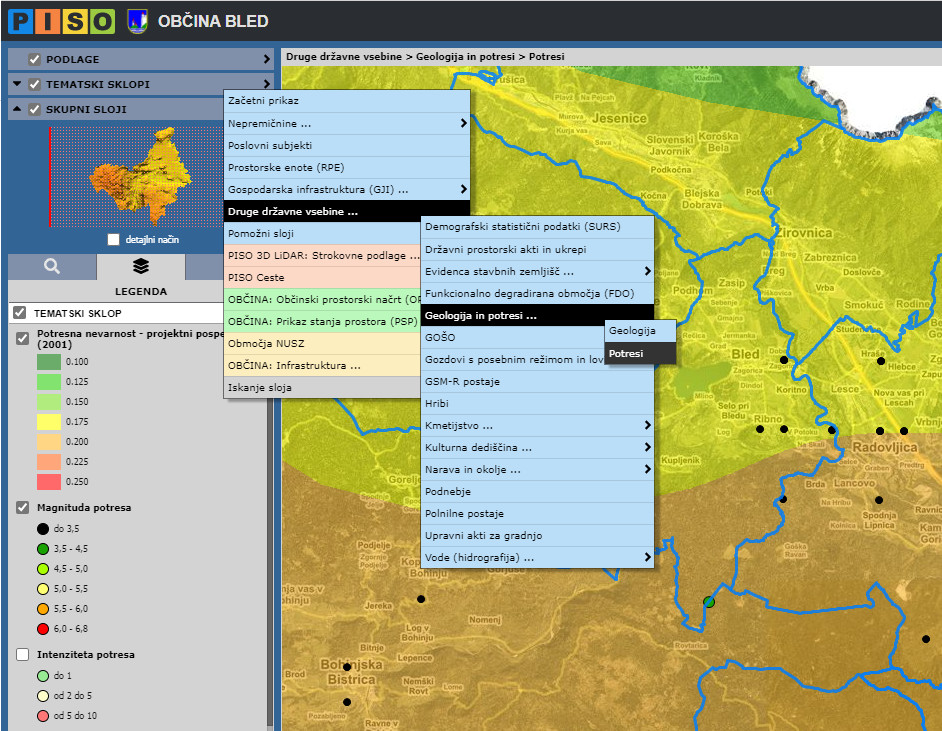Open the search magnifier tab
The width and height of the screenshot is (942, 731).
(x=52, y=266)
